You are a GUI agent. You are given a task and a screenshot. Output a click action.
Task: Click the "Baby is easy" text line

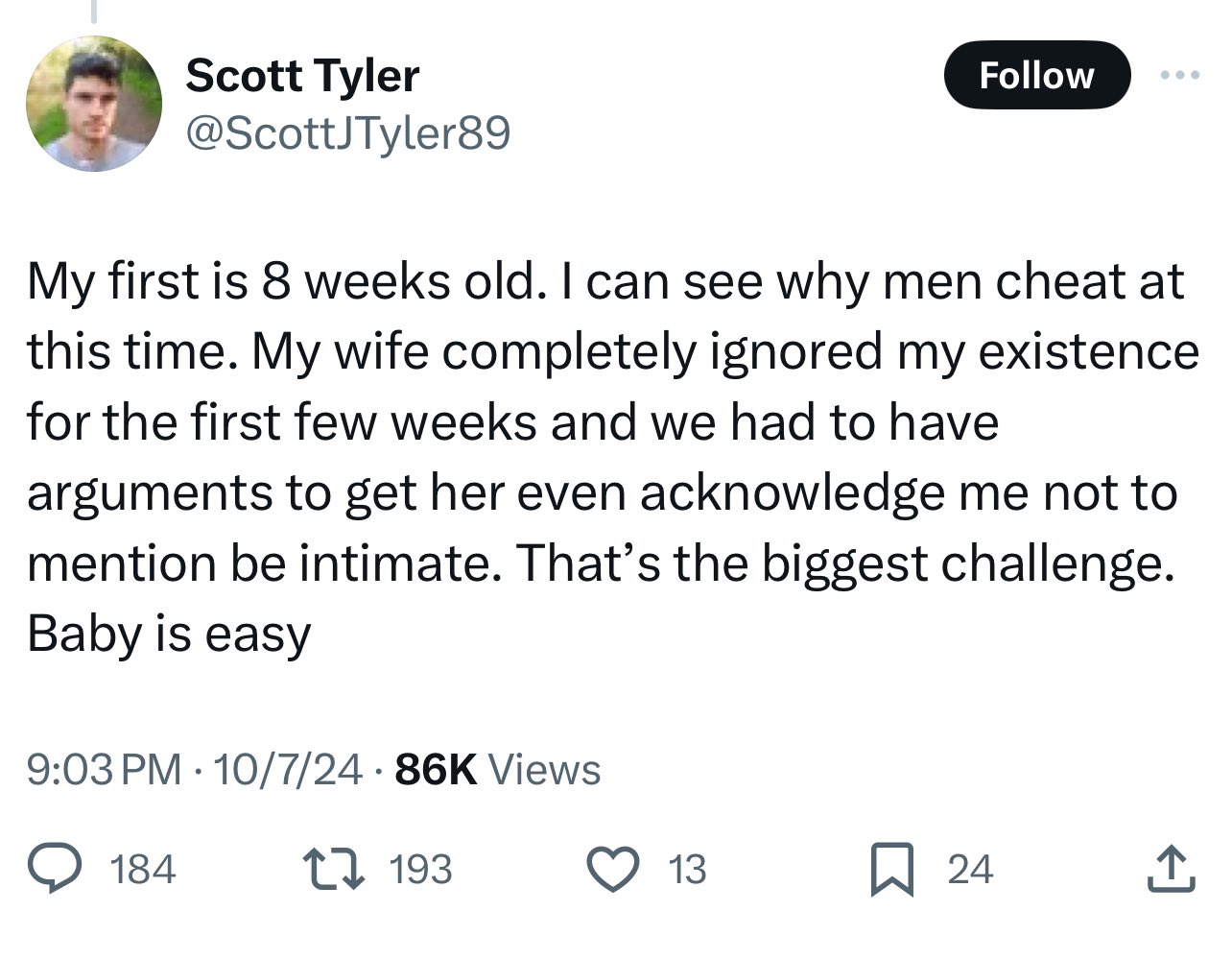pos(169,634)
